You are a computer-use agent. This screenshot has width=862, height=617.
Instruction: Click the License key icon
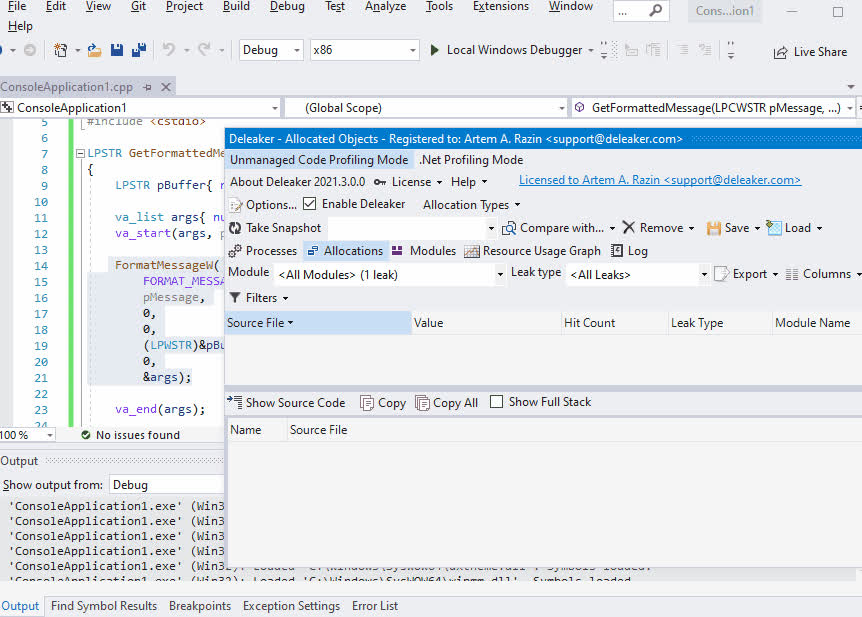tap(380, 182)
